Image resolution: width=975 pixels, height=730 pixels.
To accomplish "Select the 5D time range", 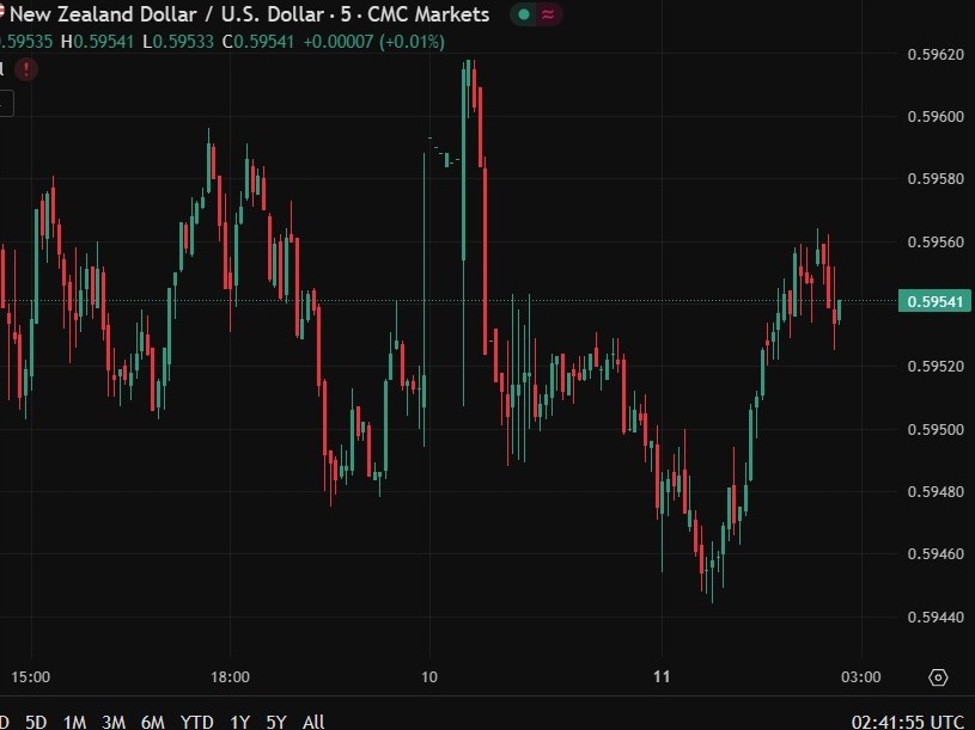I will point(36,721).
